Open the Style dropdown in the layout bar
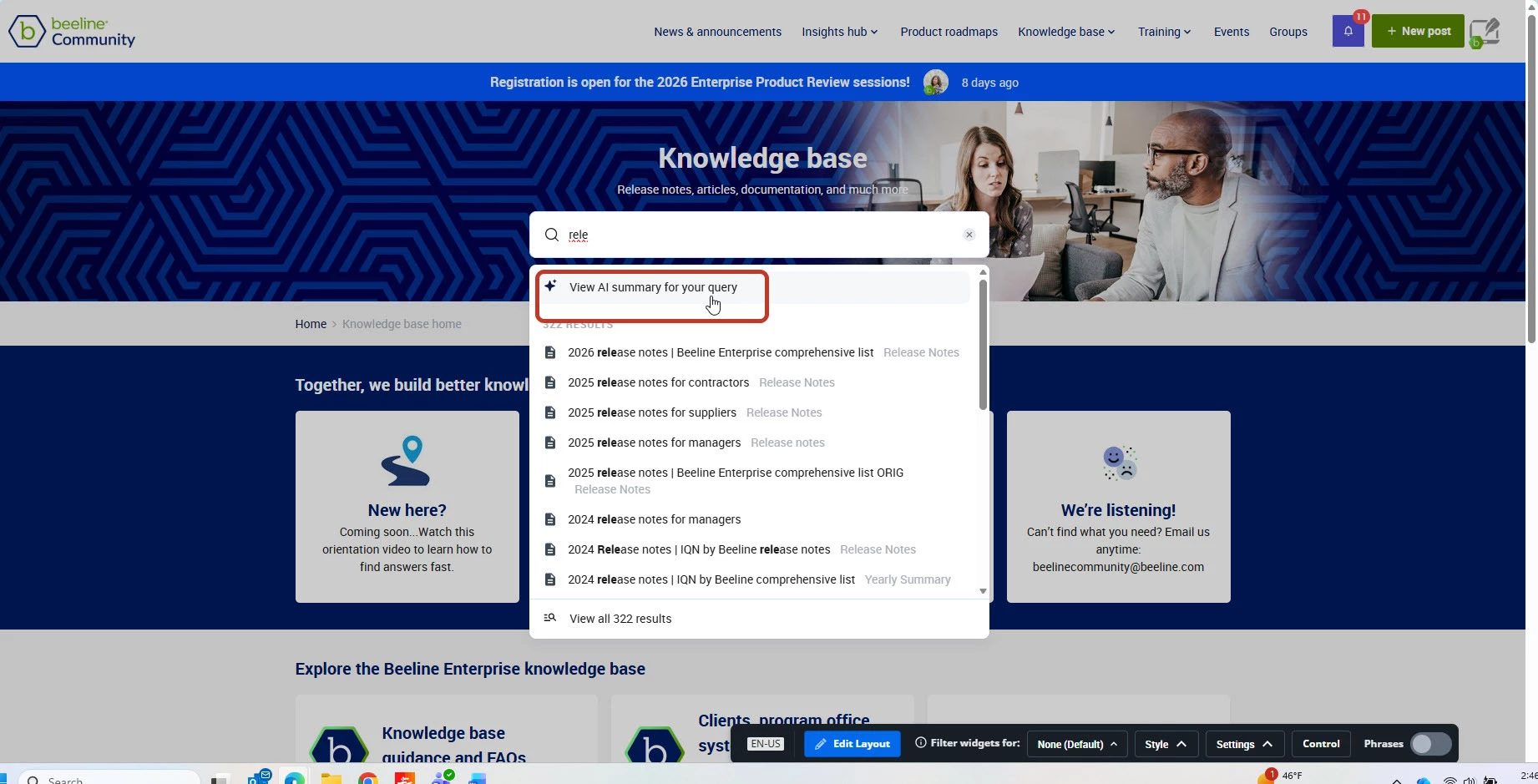 [x=1166, y=744]
